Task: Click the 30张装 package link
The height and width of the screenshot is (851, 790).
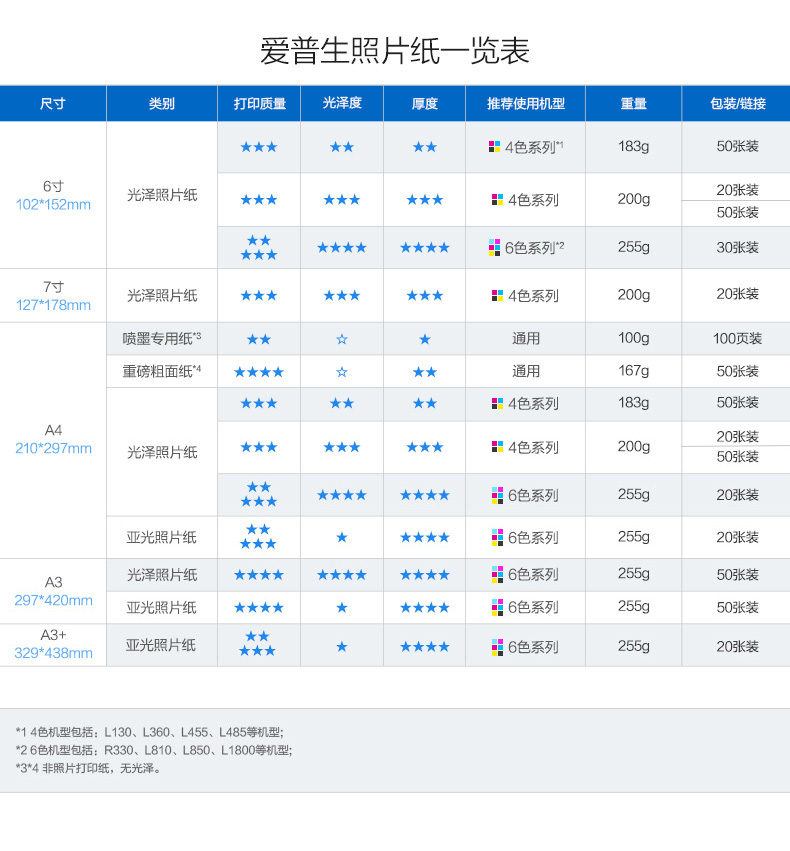Action: 737,247
